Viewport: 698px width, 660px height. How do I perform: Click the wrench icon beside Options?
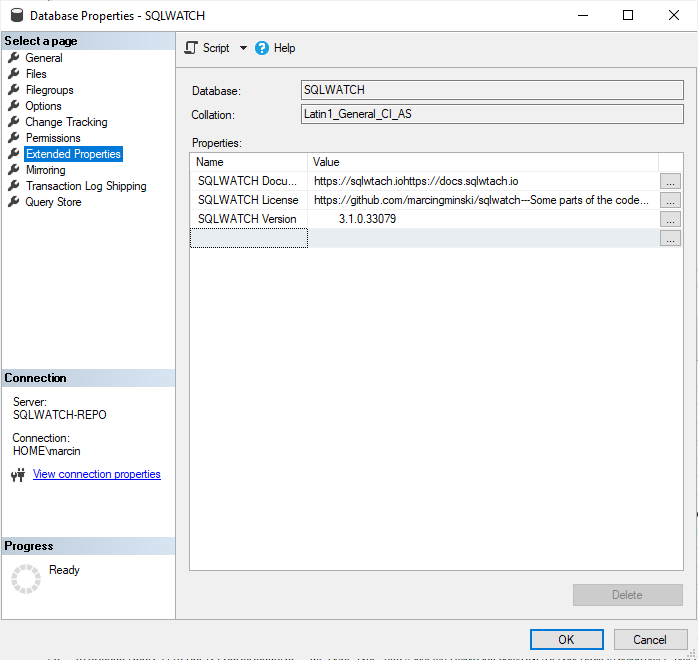[14, 105]
